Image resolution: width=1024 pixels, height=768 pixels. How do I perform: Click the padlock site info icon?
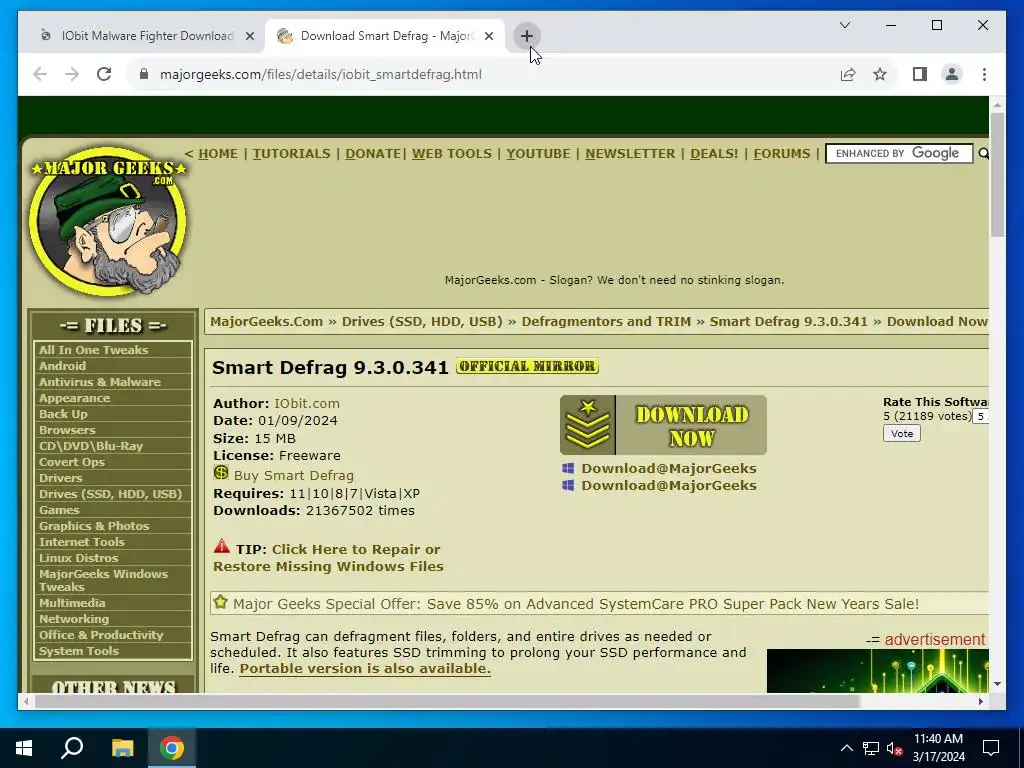point(144,74)
